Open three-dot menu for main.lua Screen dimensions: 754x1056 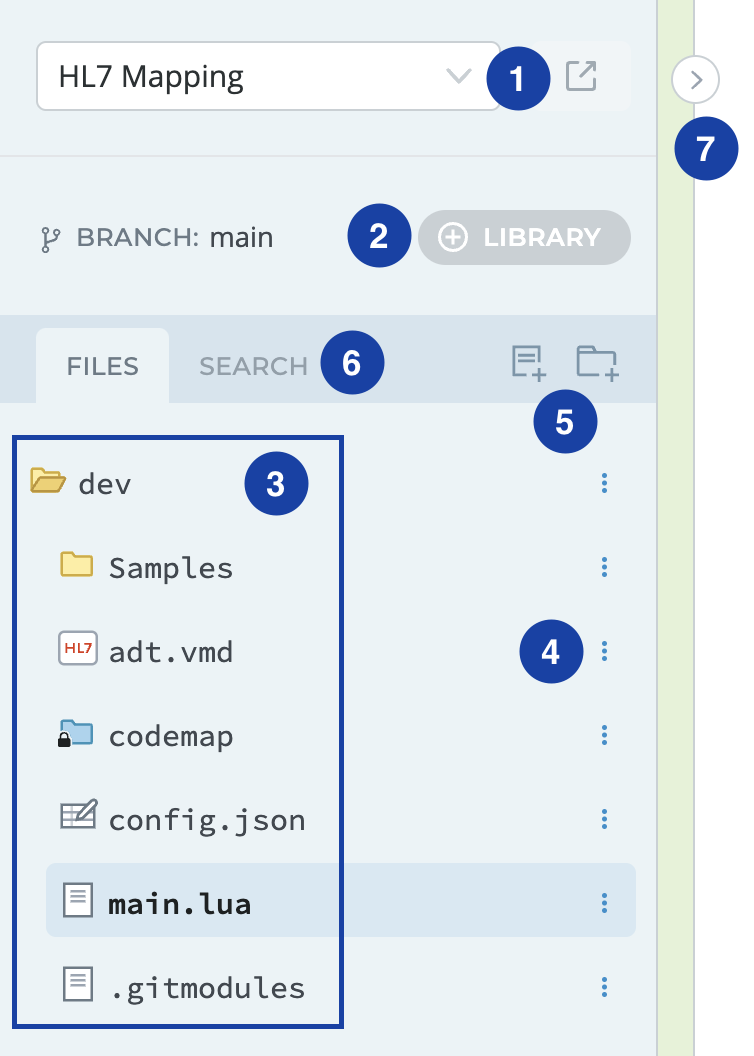pyautogui.click(x=604, y=904)
